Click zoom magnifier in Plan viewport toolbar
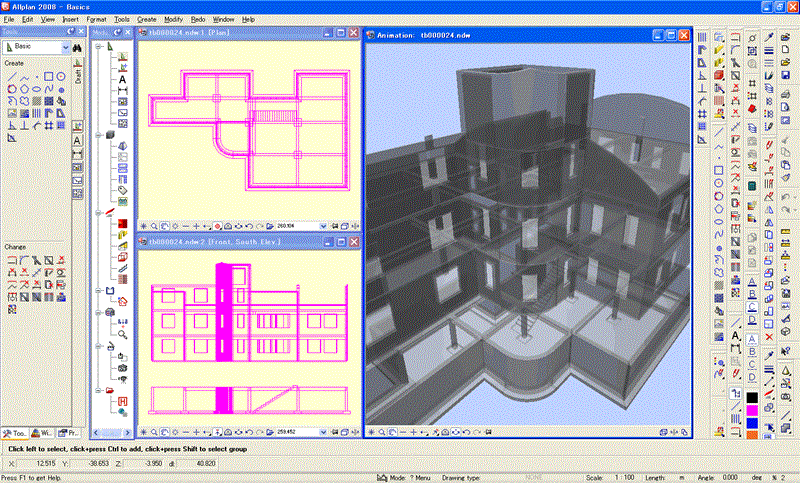Screen dimensions: 800x483 coord(154,226)
